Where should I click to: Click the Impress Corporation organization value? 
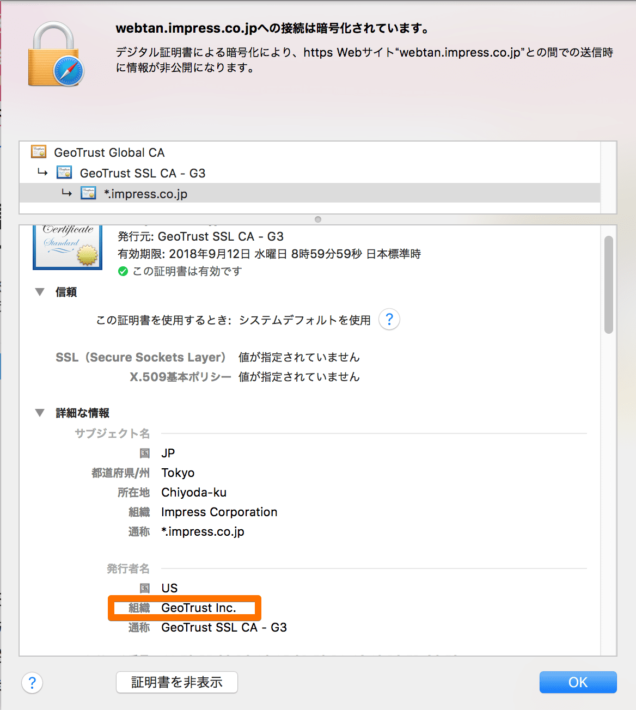[219, 512]
